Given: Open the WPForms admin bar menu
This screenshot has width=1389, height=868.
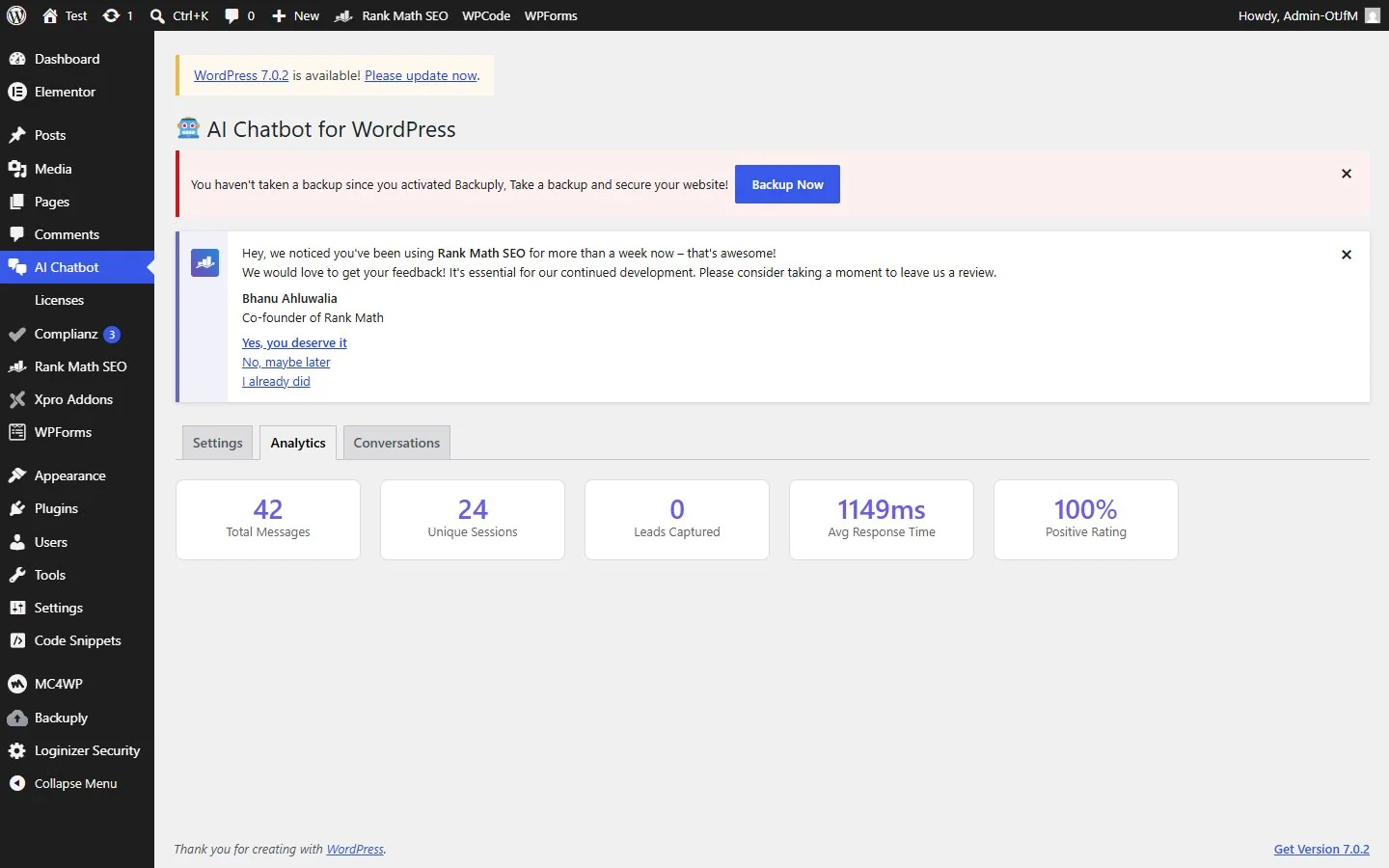Looking at the screenshot, I should coord(551,15).
